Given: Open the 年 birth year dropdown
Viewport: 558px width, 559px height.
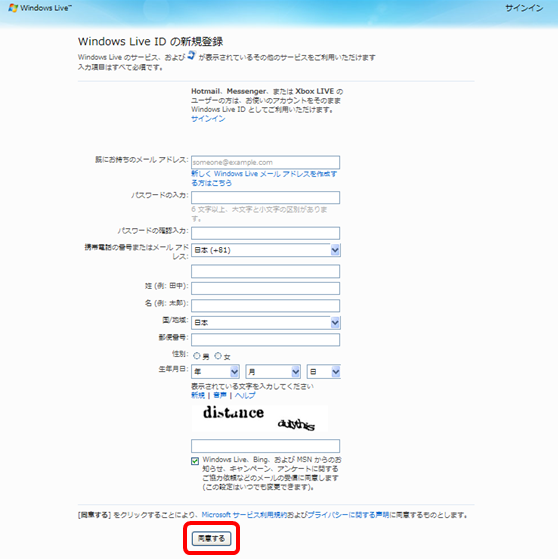Looking at the screenshot, I should click(215, 372).
